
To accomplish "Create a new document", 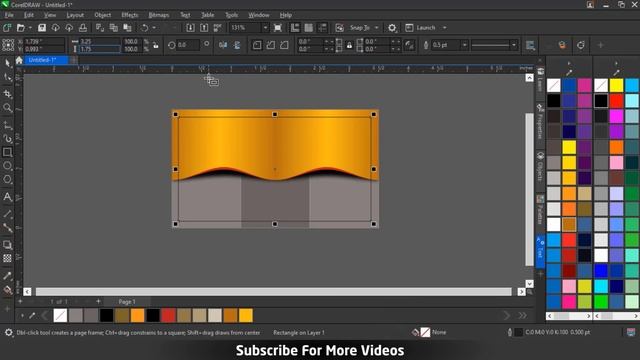I will click(x=7, y=28).
